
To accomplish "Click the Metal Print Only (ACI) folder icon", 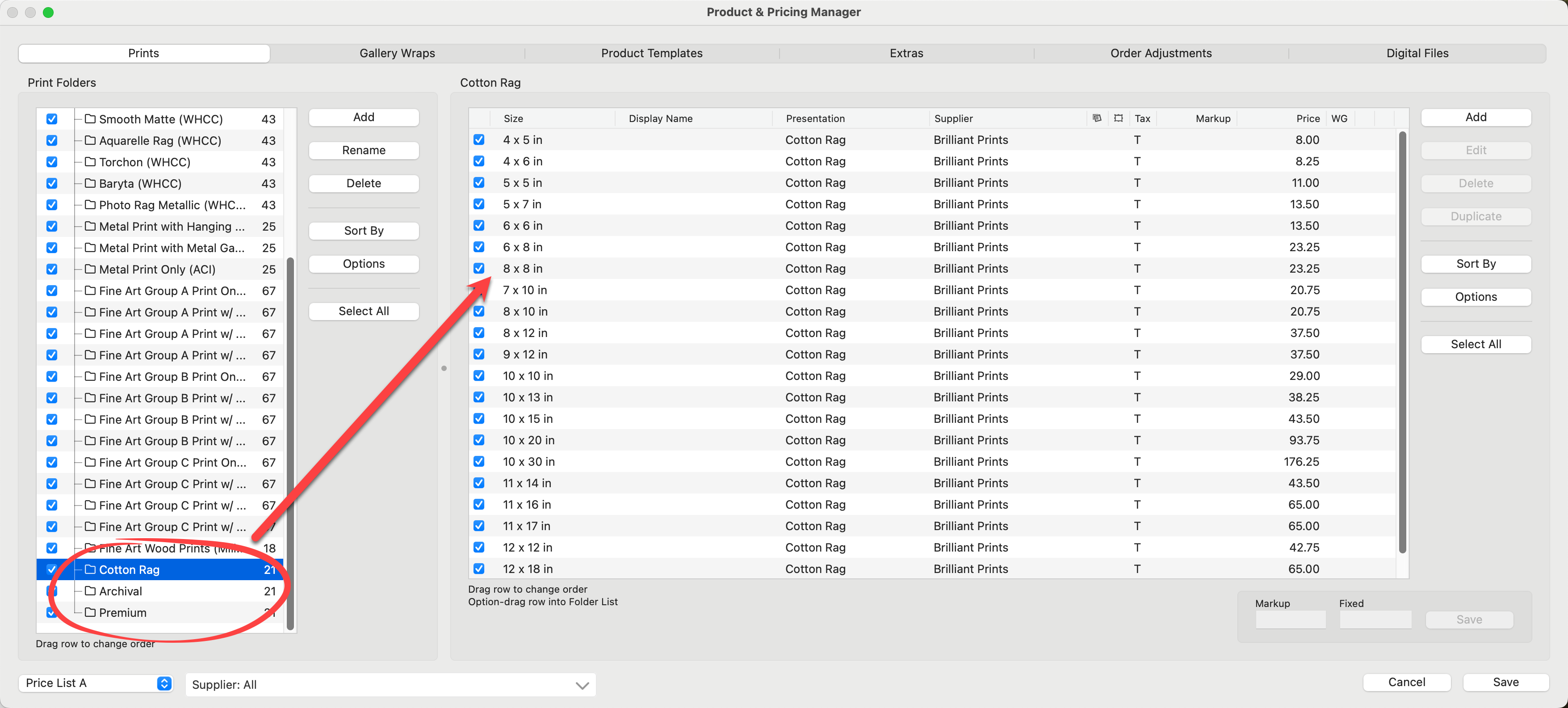I will point(90,269).
